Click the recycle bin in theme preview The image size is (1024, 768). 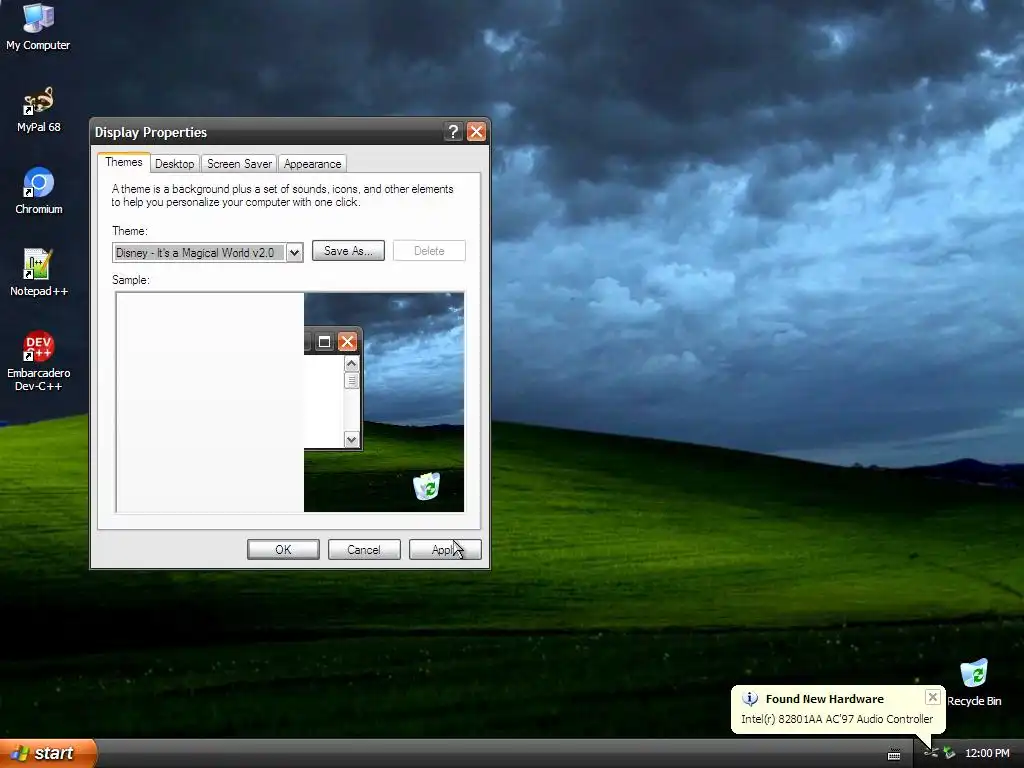[x=427, y=486]
